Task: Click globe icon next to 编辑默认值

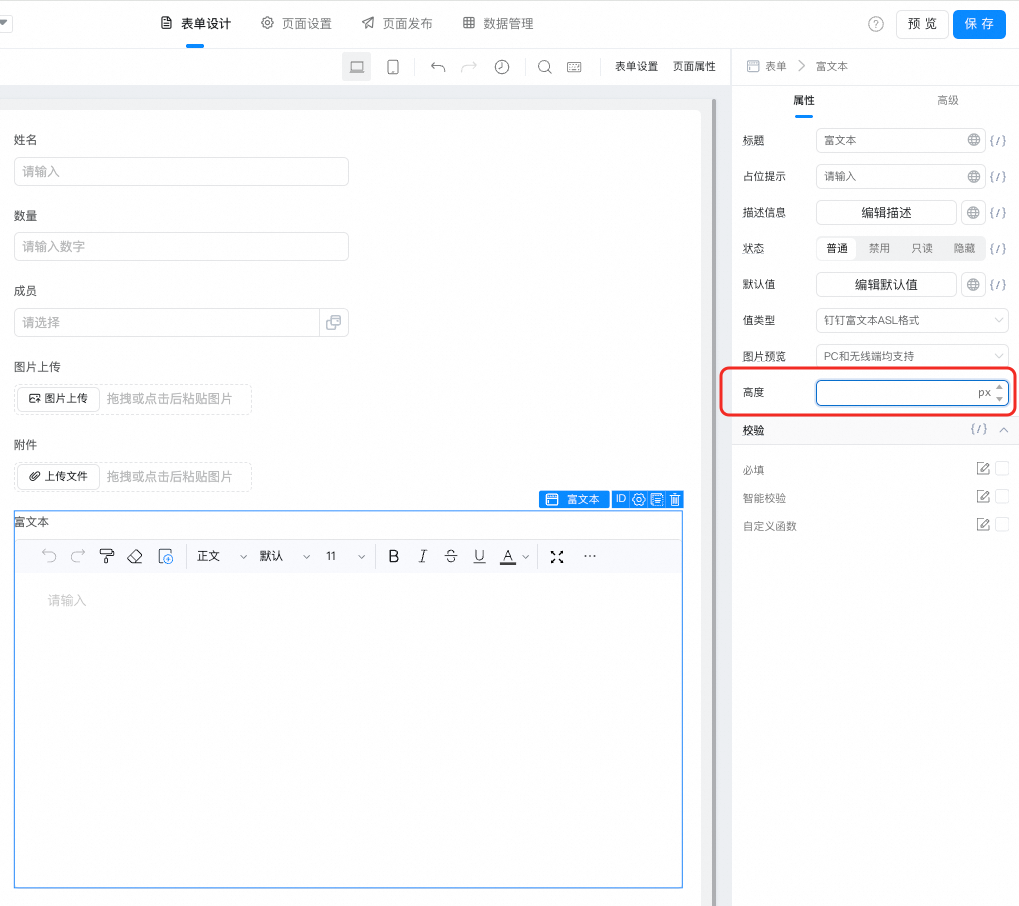Action: [973, 284]
